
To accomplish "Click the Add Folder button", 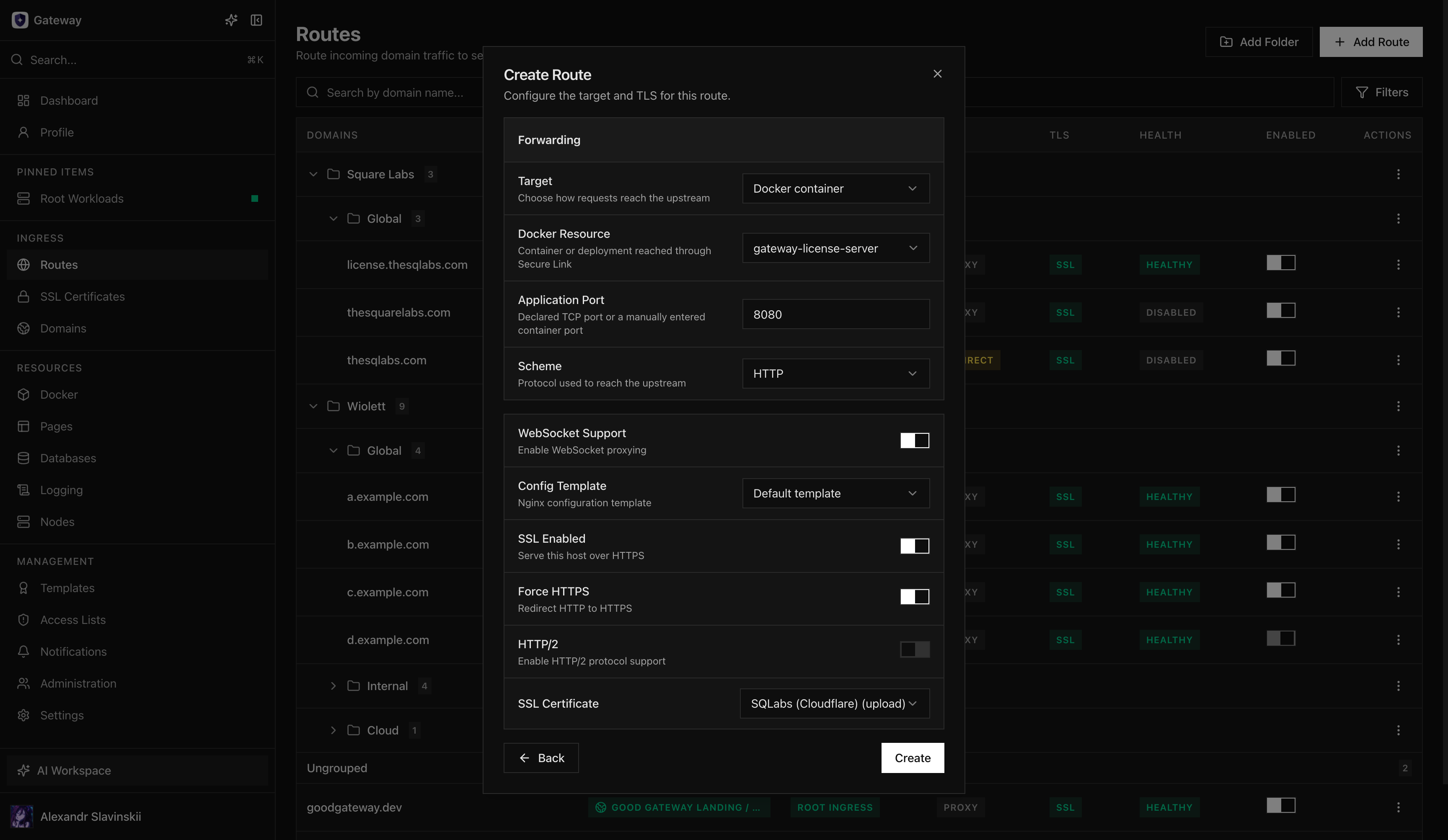I will click(1258, 42).
